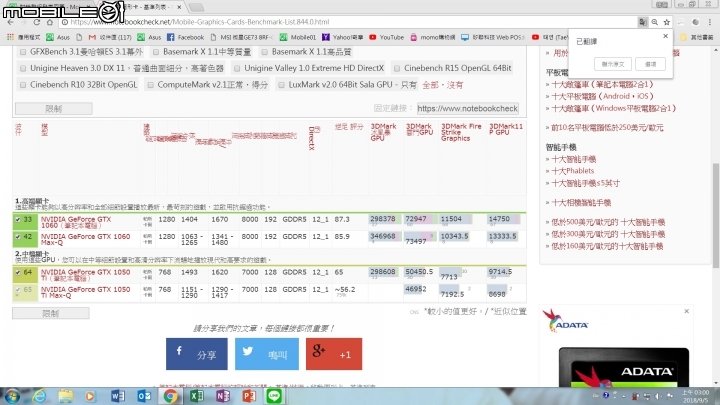Share the article on Facebook

click(197, 354)
